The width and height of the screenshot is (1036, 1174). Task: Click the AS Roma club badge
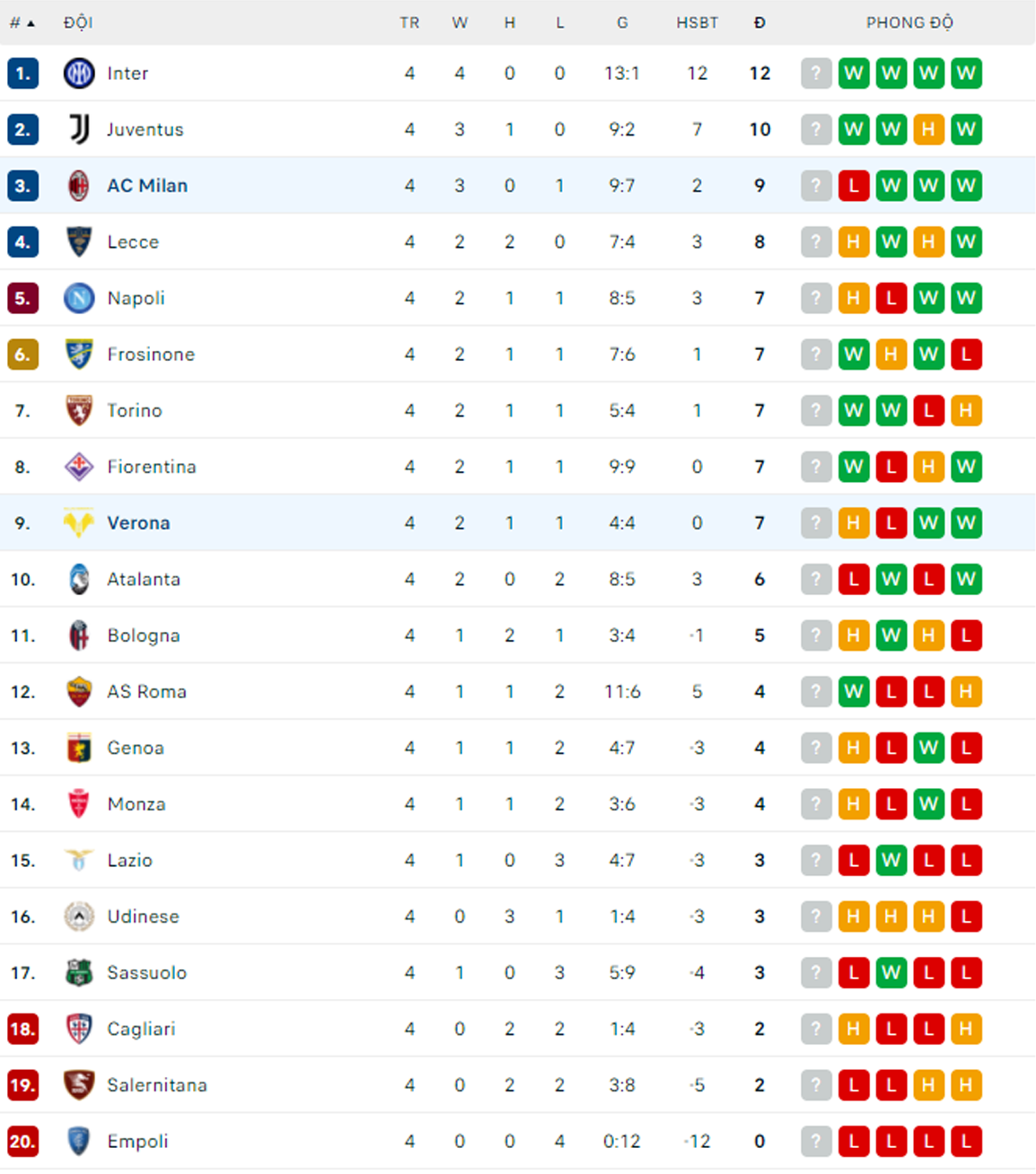point(79,691)
